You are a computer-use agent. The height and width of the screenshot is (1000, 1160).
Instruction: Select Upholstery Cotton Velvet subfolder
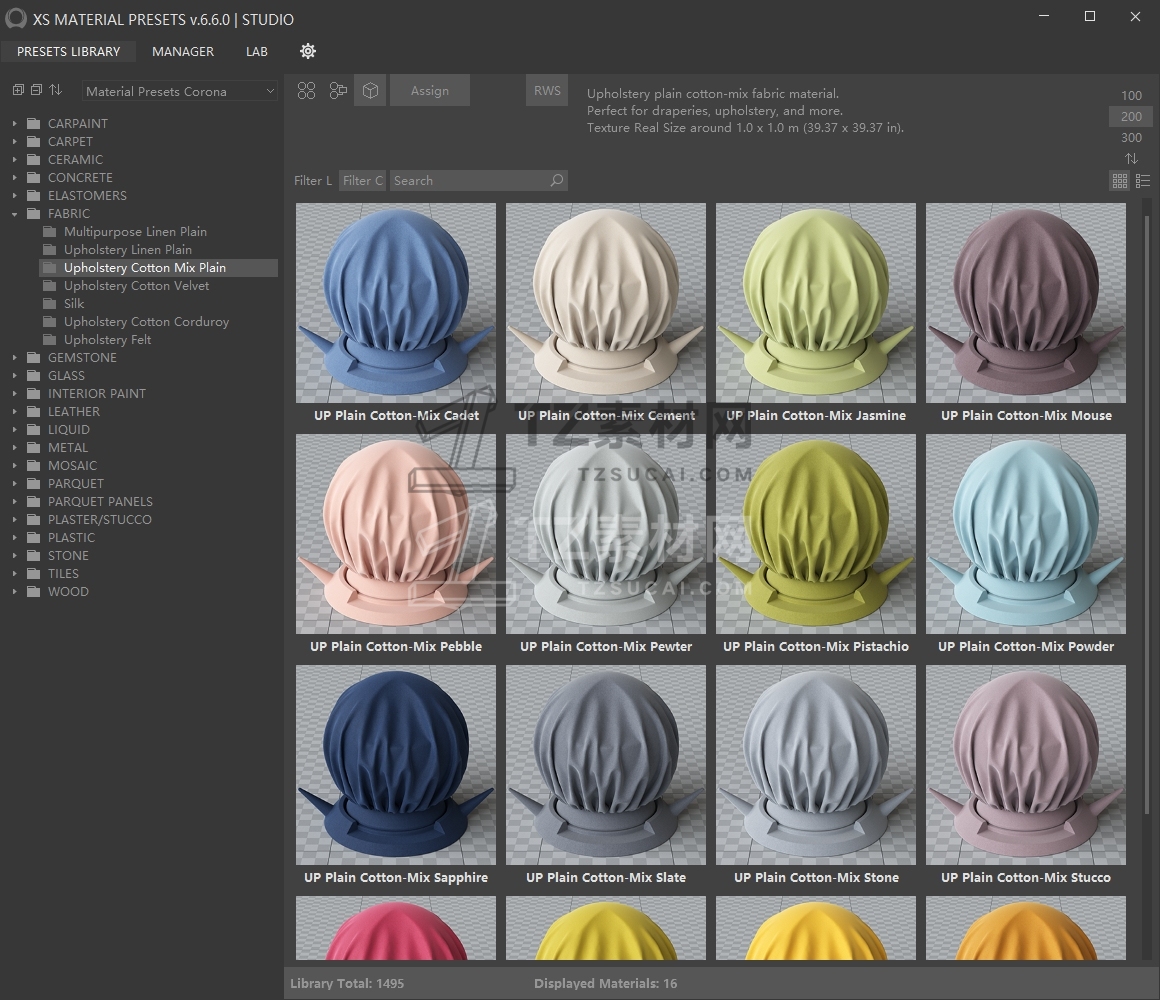coord(136,286)
